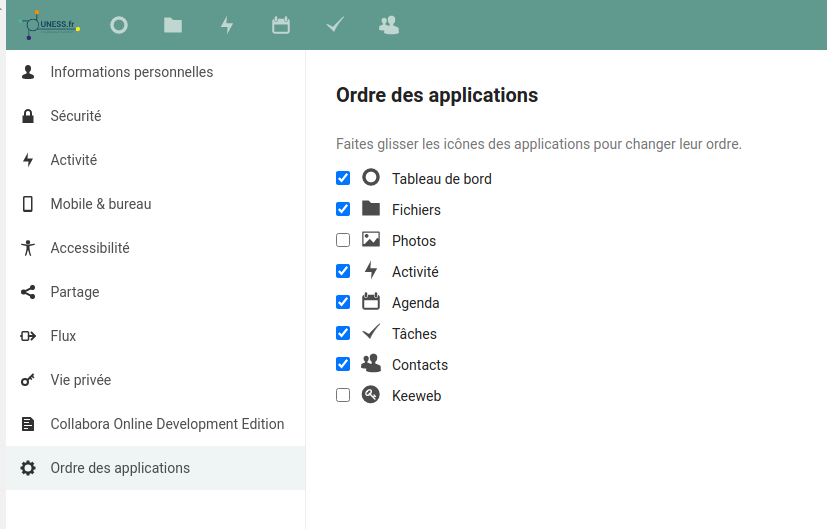Select Accessibilité in the sidebar
This screenshot has height=529, width=827.
click(90, 248)
